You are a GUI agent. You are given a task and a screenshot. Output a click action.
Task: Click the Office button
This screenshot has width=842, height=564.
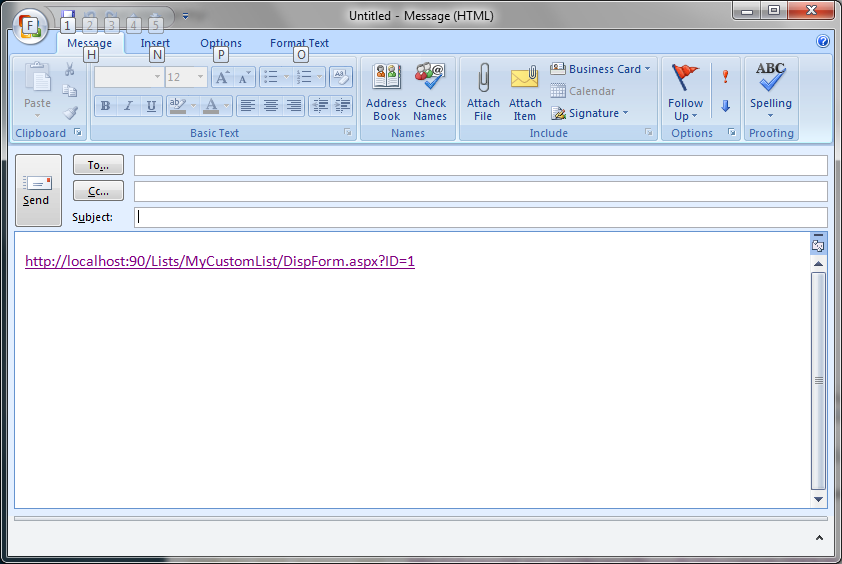click(x=31, y=24)
